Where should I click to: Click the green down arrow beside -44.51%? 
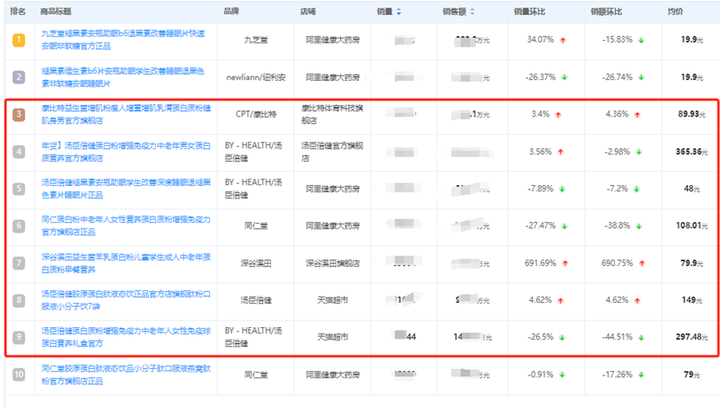pos(641,338)
